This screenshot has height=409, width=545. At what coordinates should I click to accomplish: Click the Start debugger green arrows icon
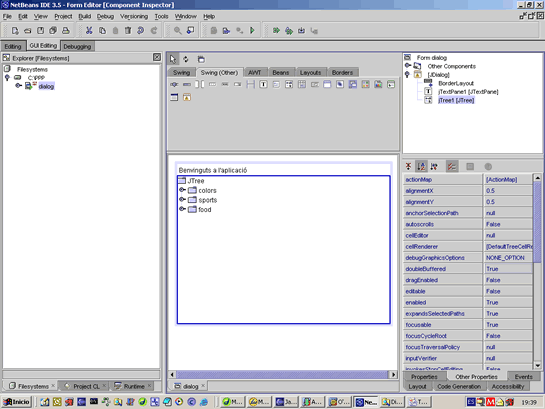point(276,31)
